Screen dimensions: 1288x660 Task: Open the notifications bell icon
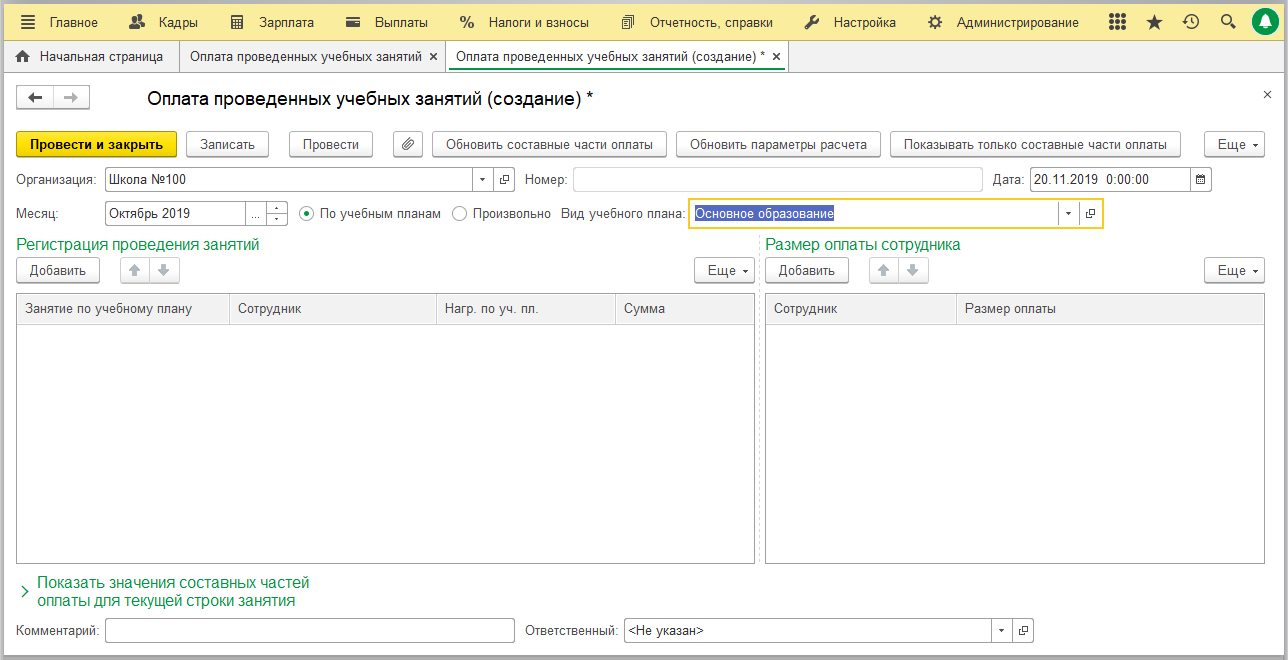[1264, 22]
